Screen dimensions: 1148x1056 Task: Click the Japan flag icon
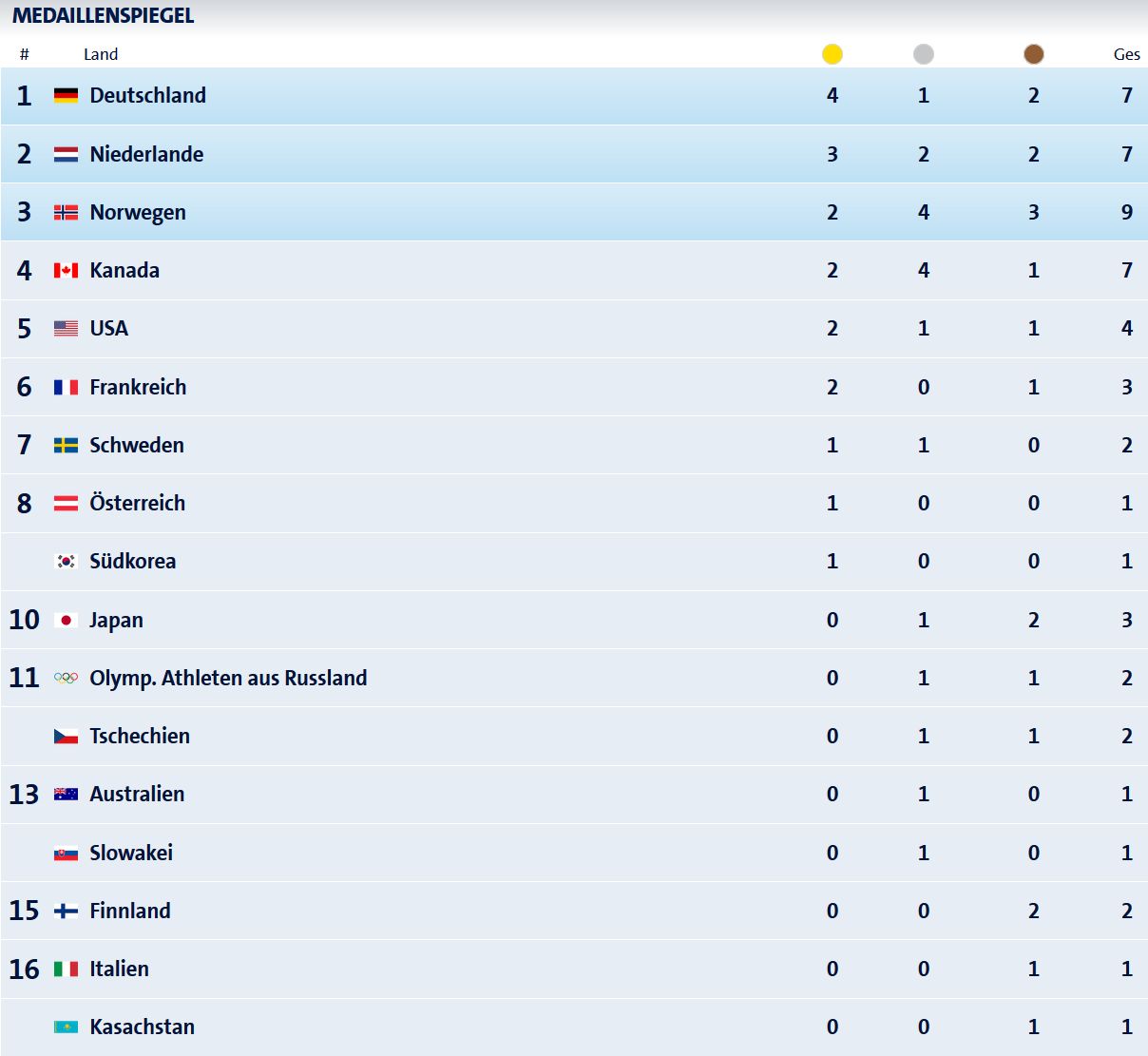(66, 620)
